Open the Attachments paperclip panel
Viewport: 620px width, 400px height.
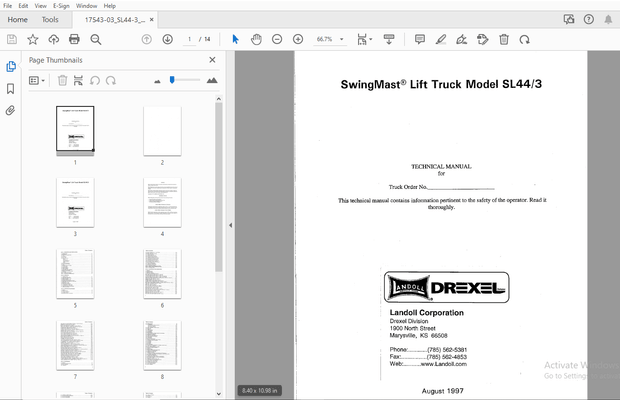pyautogui.click(x=11, y=110)
